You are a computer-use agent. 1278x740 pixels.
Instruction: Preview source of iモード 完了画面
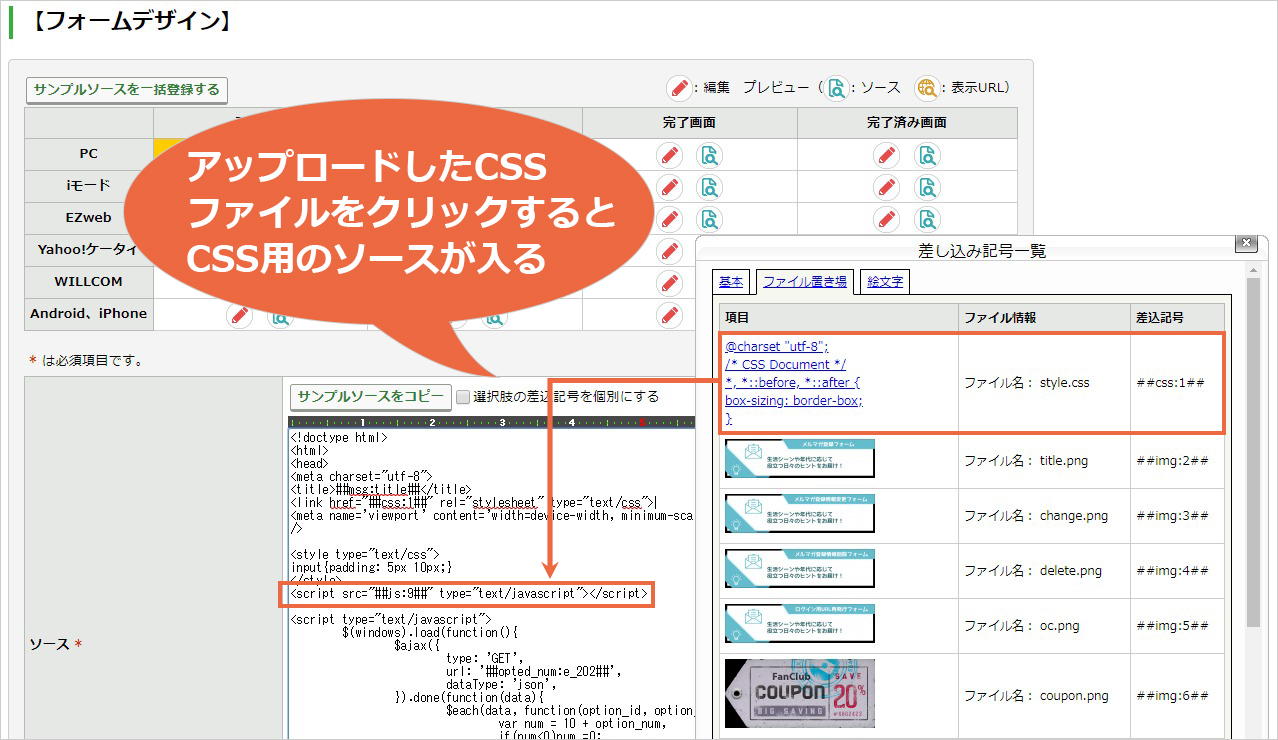point(710,187)
